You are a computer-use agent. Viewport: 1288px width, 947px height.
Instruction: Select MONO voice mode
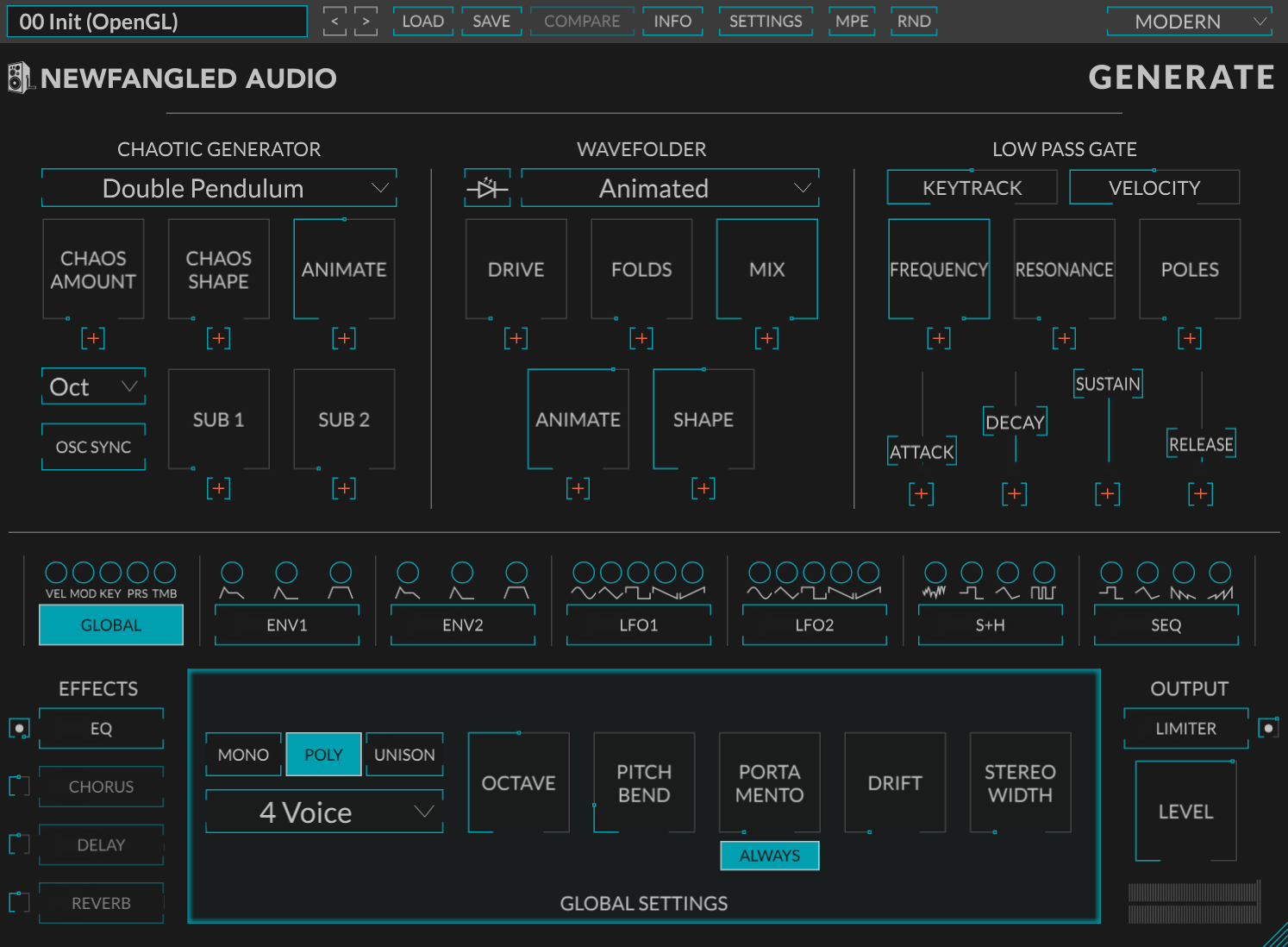pyautogui.click(x=243, y=755)
